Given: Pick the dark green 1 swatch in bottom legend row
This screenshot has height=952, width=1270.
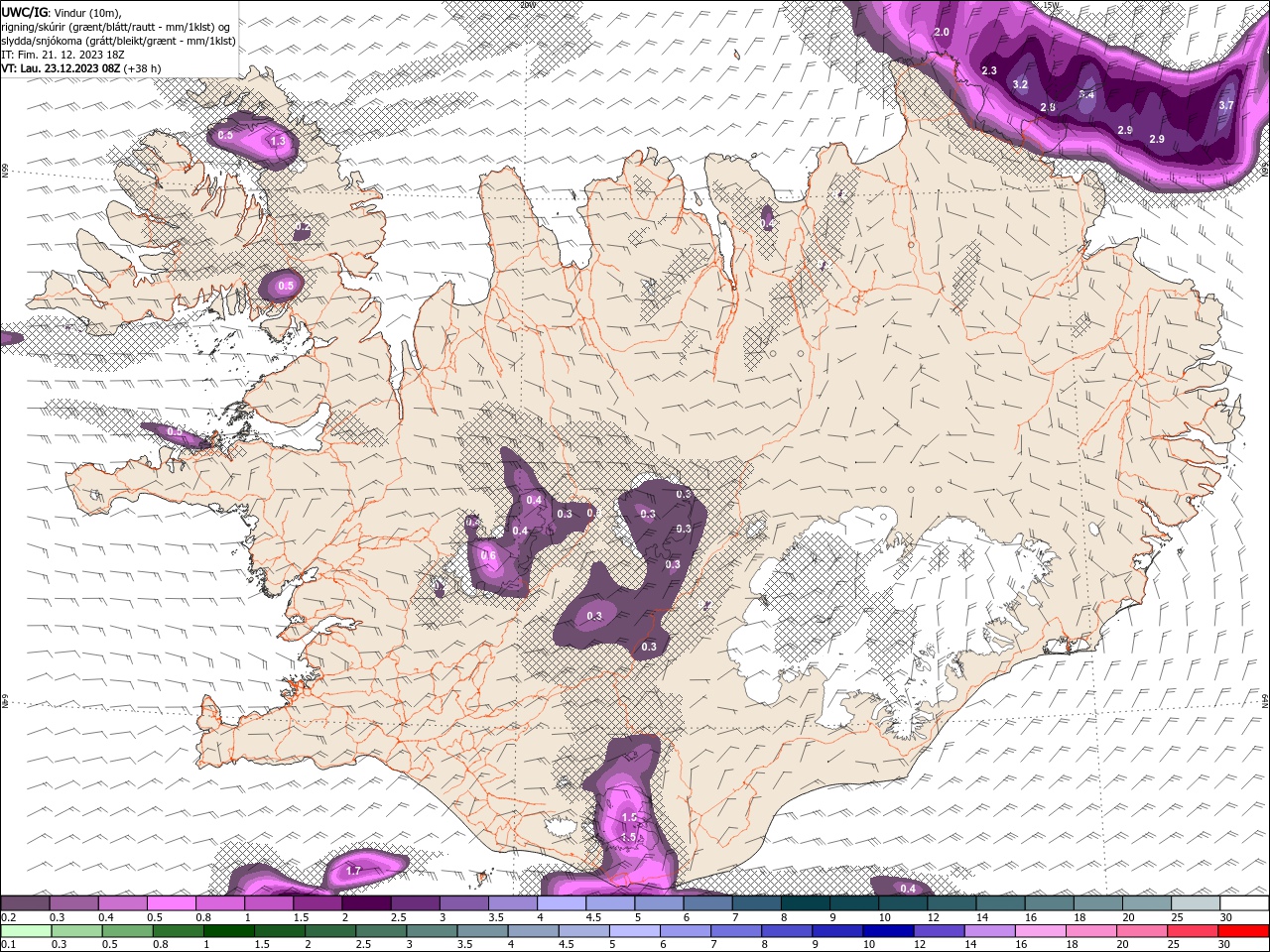Looking at the screenshot, I should tap(229, 930).
